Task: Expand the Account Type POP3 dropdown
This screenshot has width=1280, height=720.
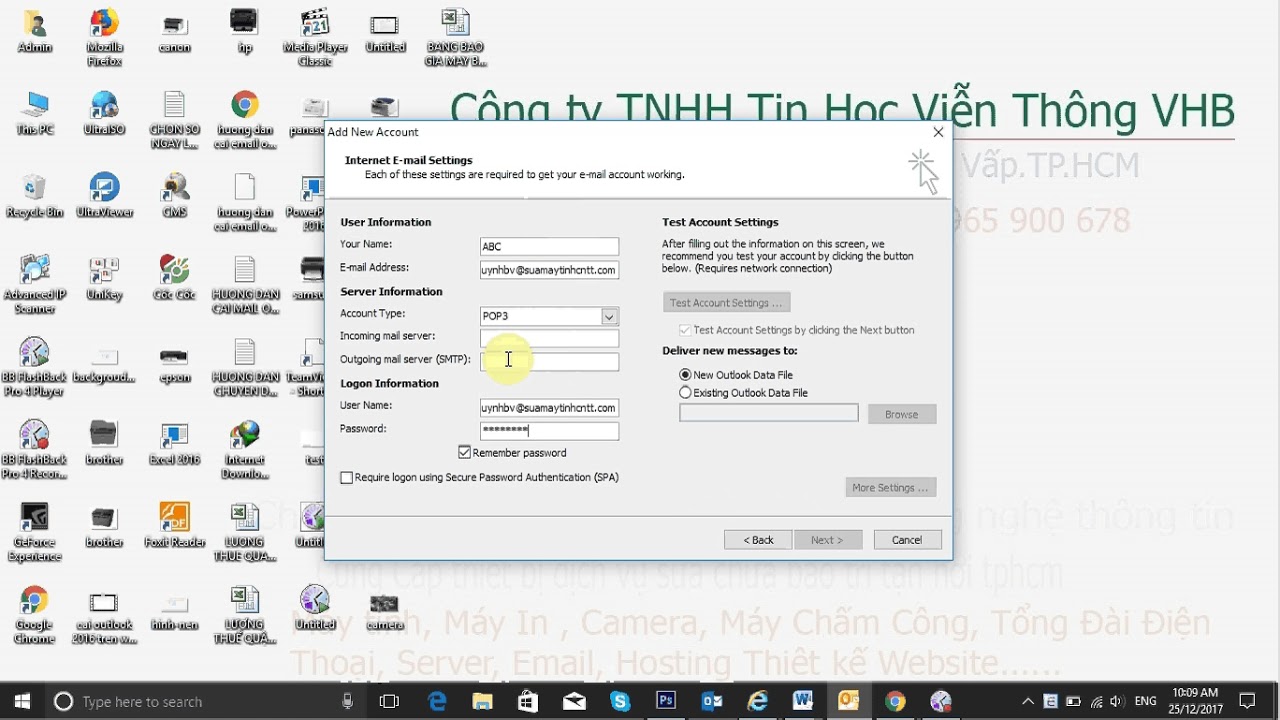Action: click(609, 316)
